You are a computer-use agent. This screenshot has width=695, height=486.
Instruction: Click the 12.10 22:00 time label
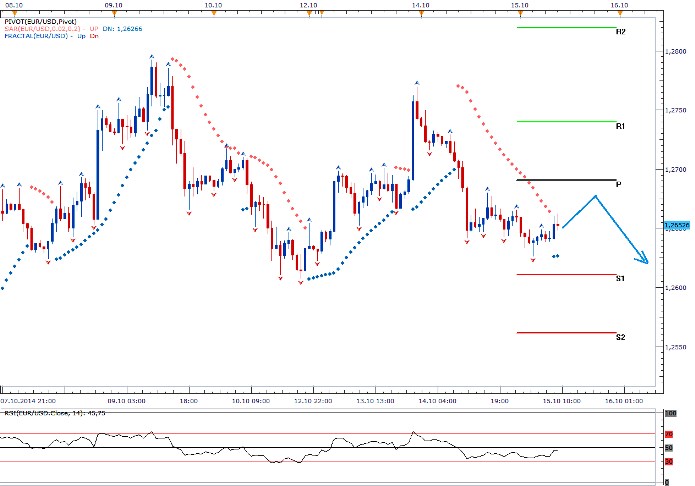(x=313, y=401)
